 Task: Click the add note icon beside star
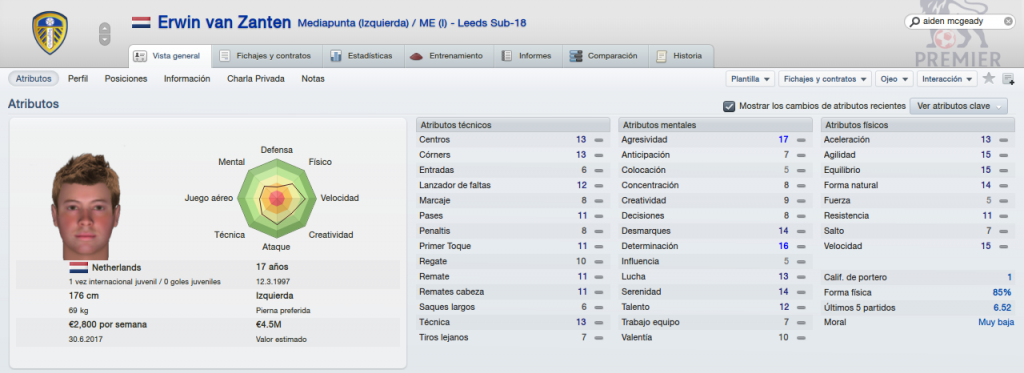tap(1008, 79)
